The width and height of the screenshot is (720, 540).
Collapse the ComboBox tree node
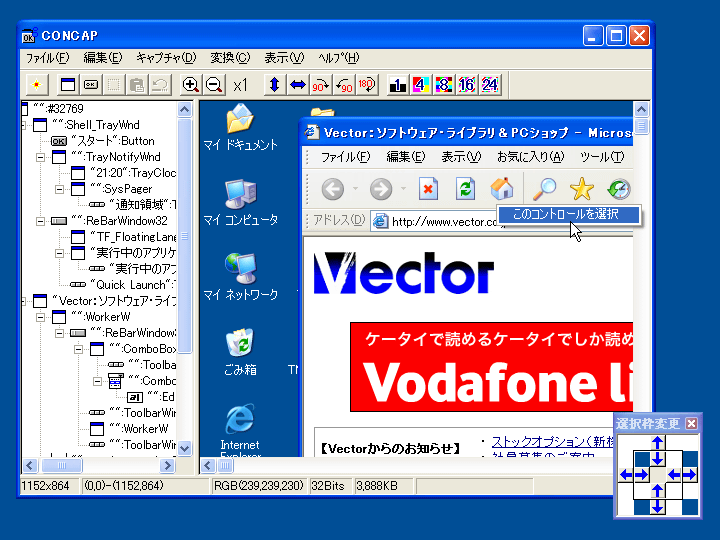pyautogui.click(x=79, y=349)
